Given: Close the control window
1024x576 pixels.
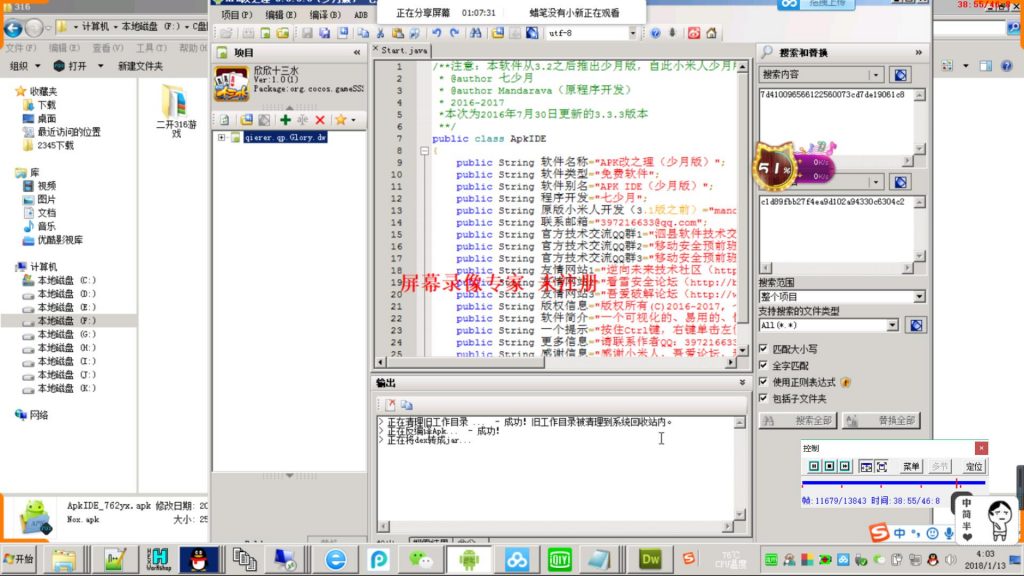Looking at the screenshot, I should (981, 448).
